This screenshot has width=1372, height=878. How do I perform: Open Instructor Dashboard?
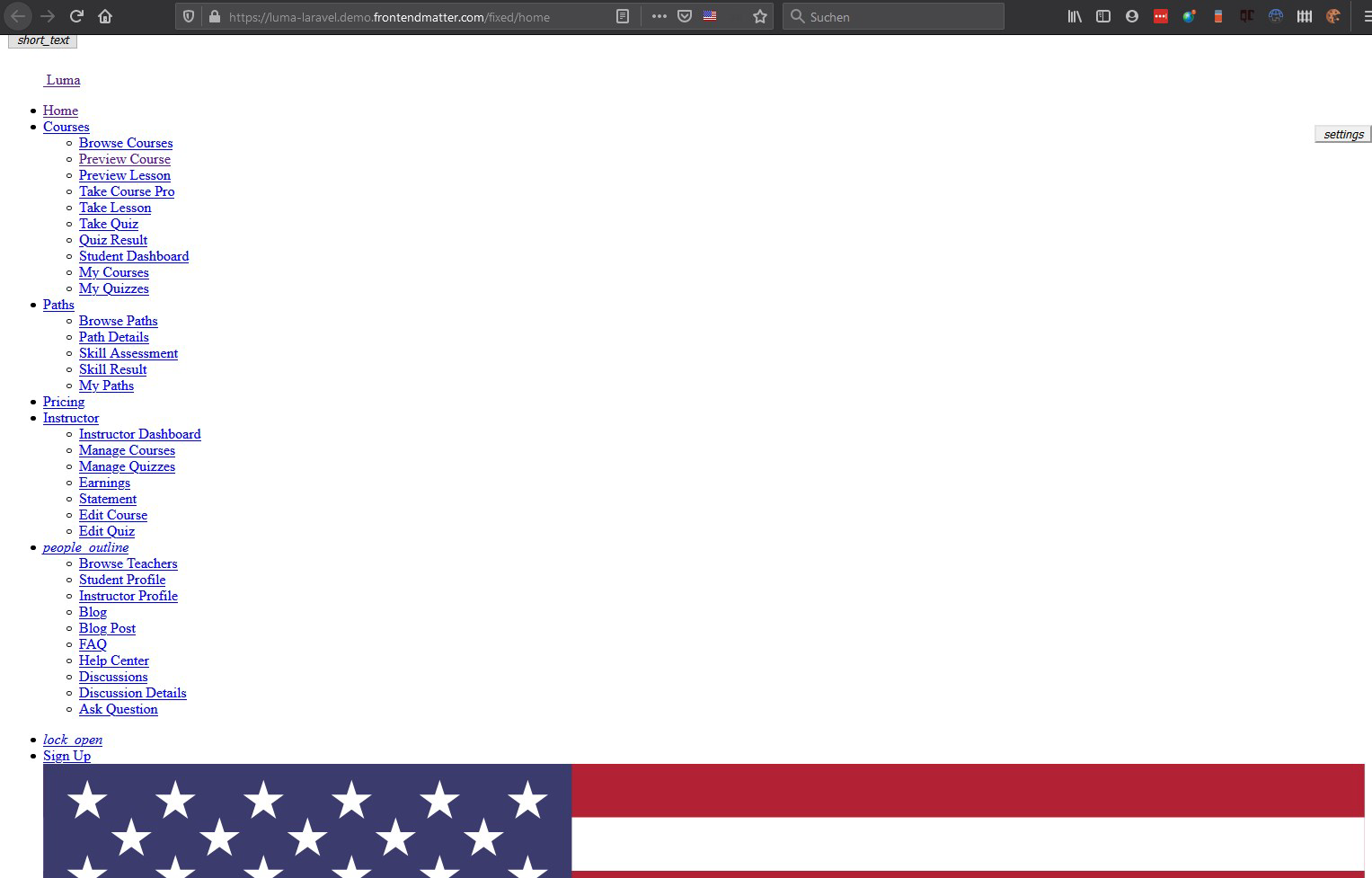click(140, 434)
